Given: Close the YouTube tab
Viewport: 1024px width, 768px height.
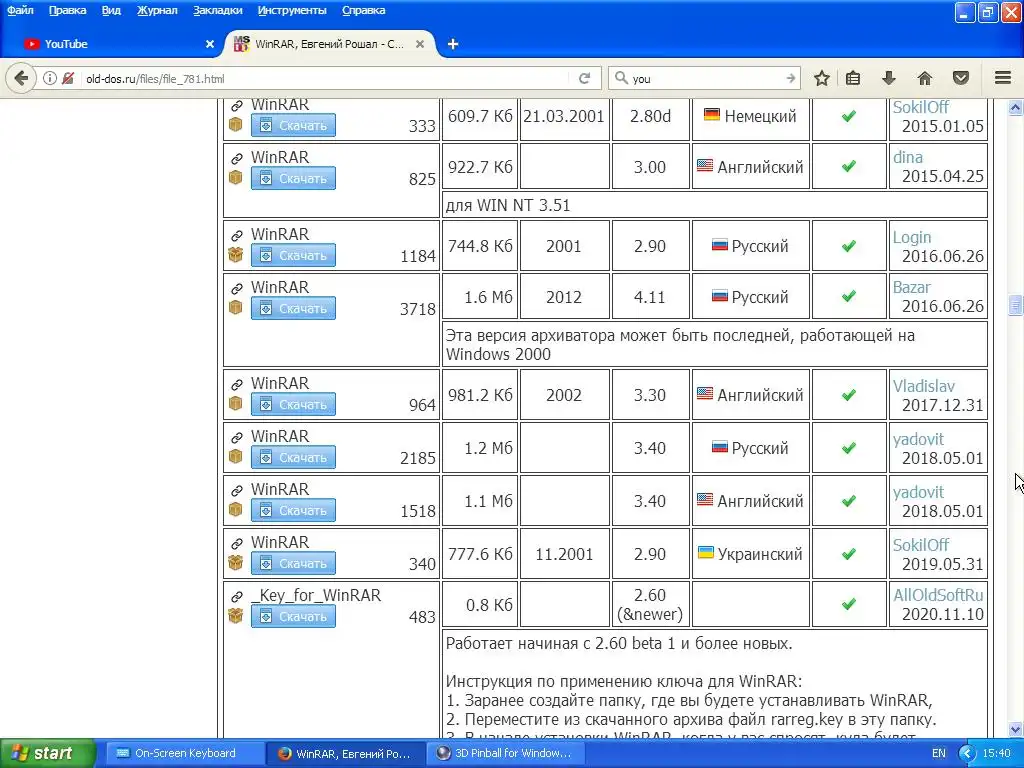Looking at the screenshot, I should point(210,44).
